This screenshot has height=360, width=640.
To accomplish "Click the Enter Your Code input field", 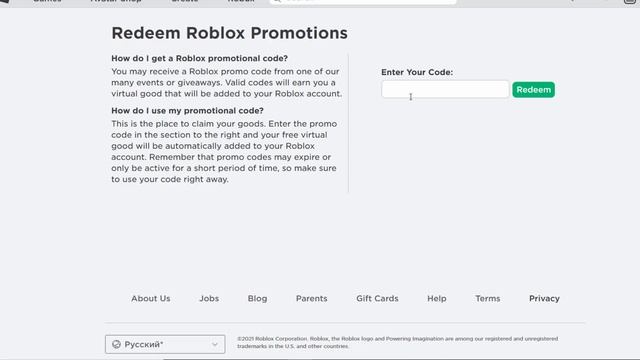I will [445, 89].
